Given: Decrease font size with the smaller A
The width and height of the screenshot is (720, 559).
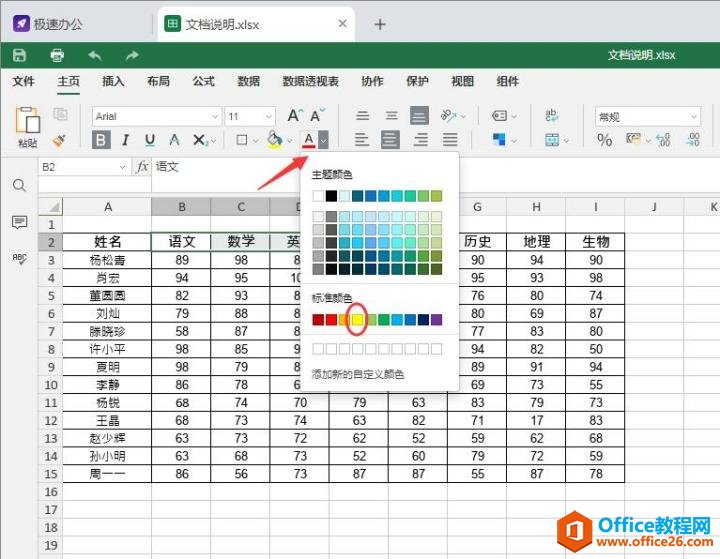Looking at the screenshot, I should [x=317, y=115].
